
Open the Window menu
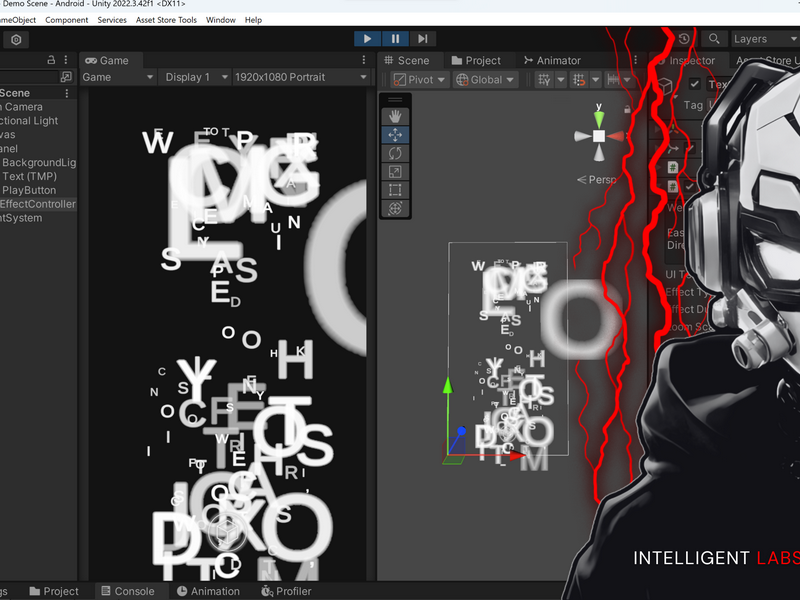(221, 20)
